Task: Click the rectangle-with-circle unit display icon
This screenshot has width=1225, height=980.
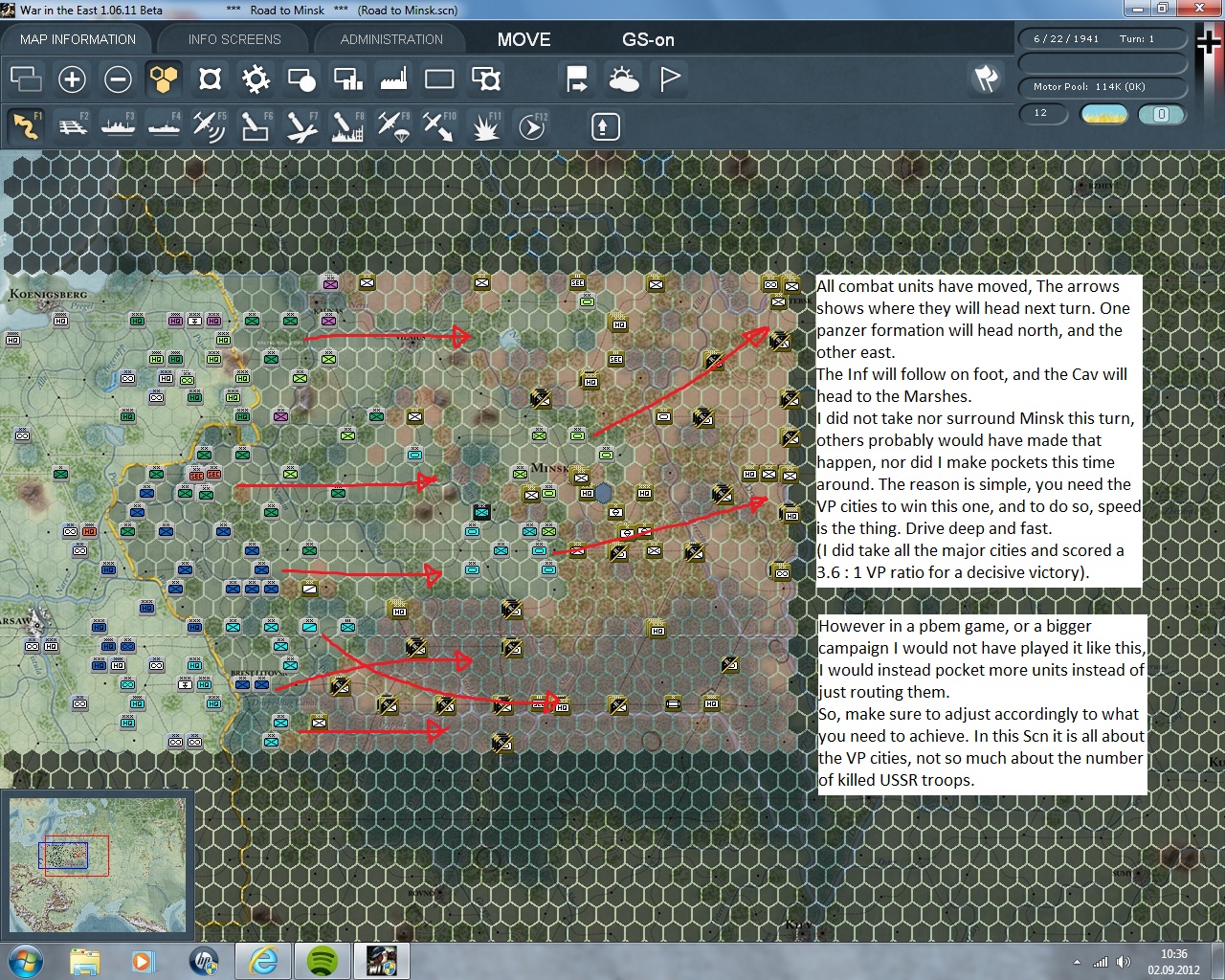Action: (301, 79)
